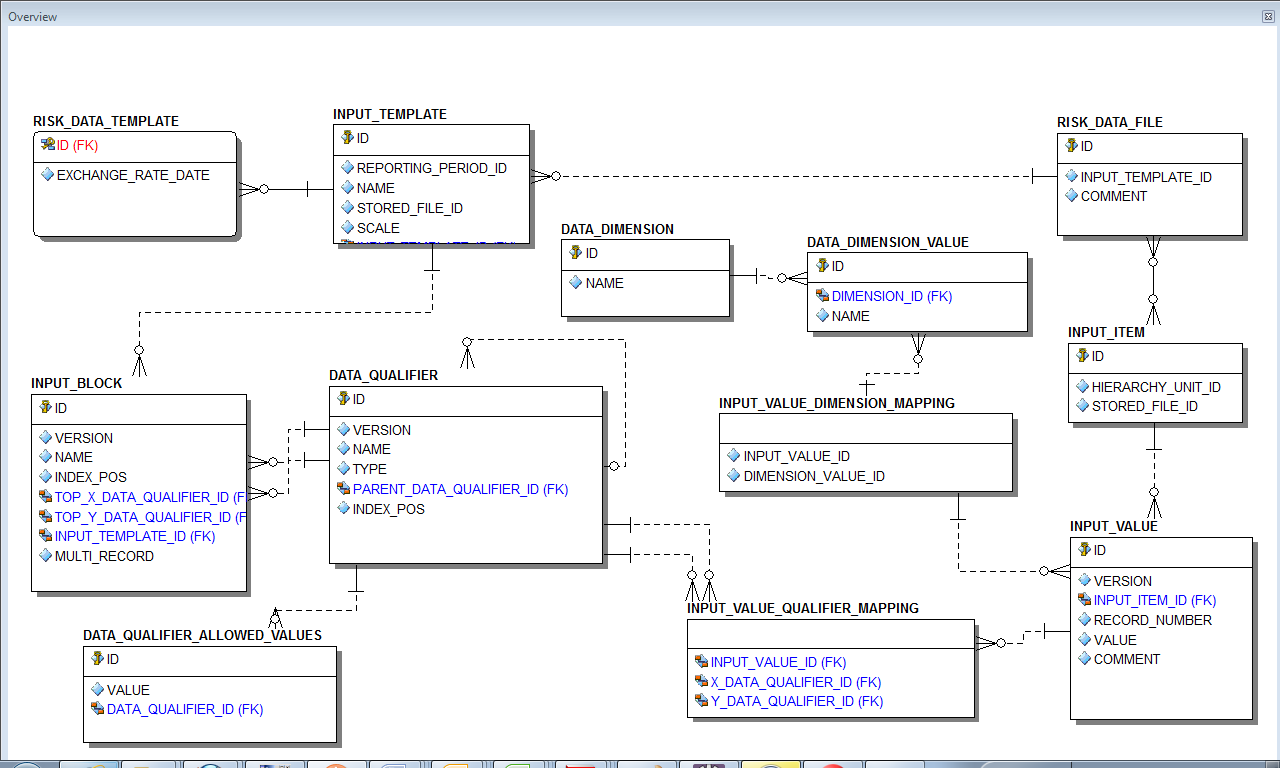This screenshot has width=1280, height=768.
Task: Click the foreign key icon beside DIMENSION_ID (FK)
Action: click(822, 296)
